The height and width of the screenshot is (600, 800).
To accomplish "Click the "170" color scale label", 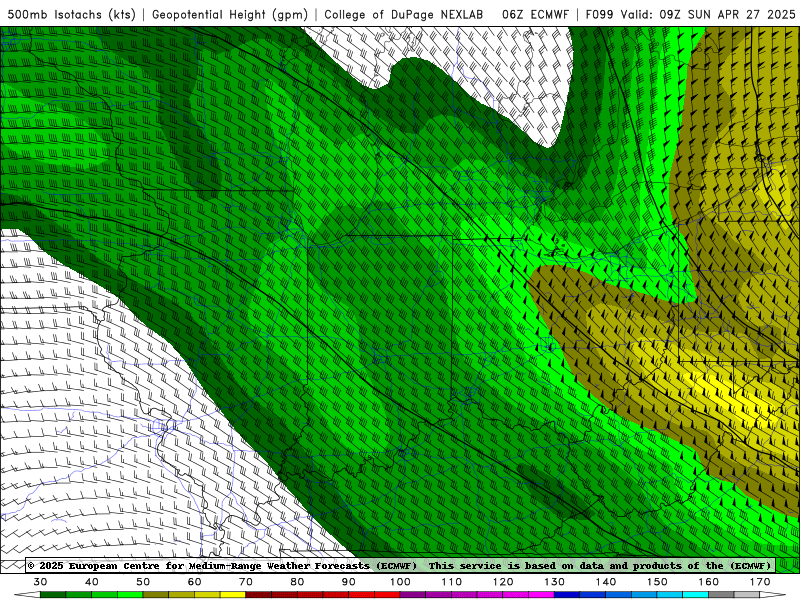I will (760, 582).
